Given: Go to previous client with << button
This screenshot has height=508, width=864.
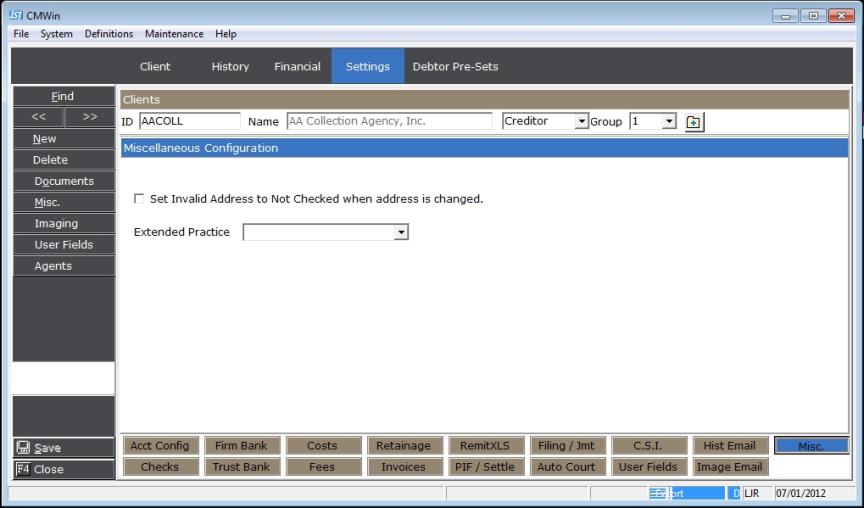Looking at the screenshot, I should pos(38,118).
